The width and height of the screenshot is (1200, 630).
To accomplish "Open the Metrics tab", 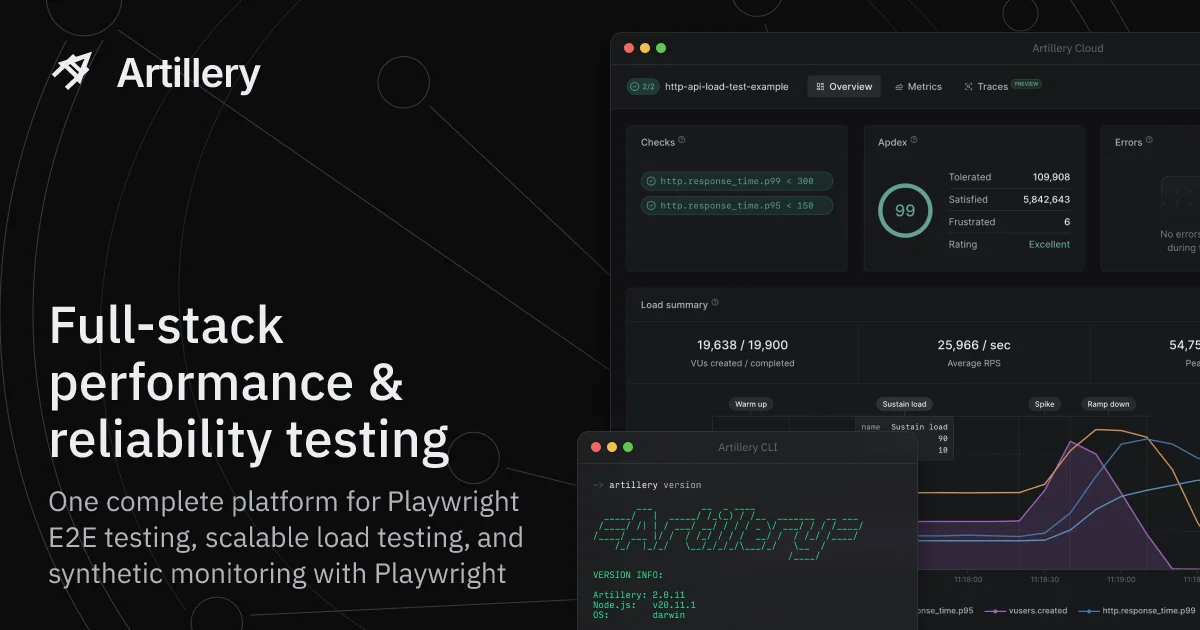I will [x=918, y=87].
